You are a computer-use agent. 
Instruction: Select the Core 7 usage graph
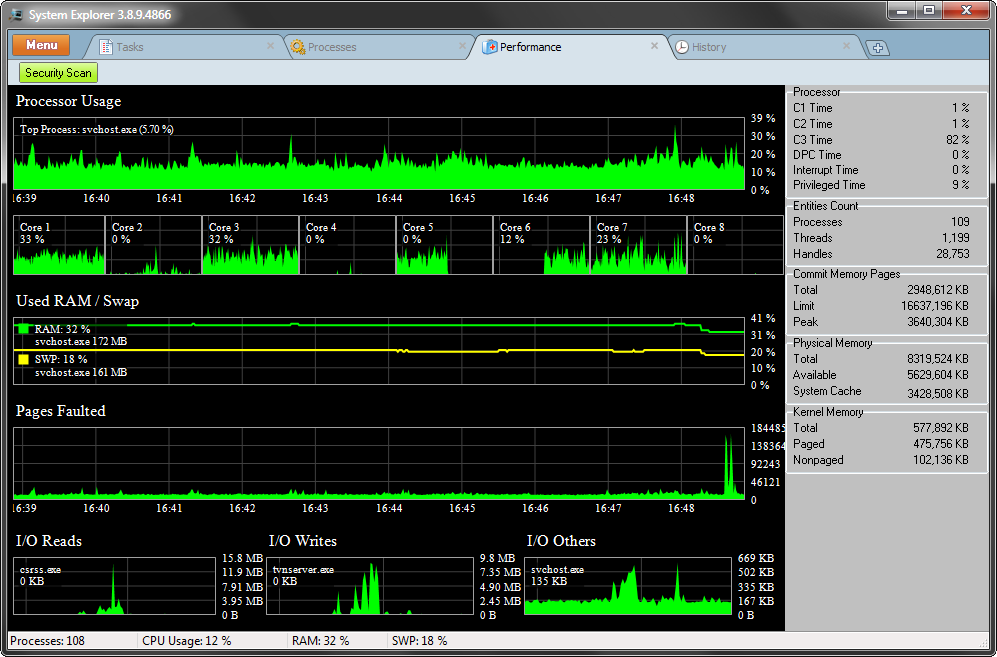tap(638, 245)
